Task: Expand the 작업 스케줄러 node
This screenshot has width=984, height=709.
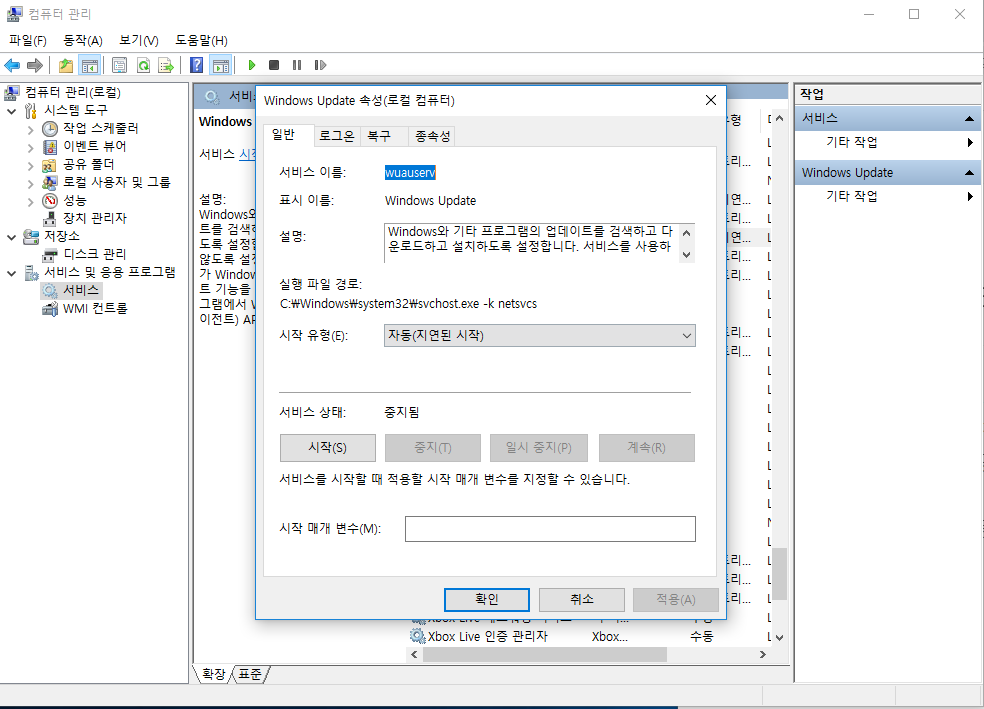Action: tap(30, 129)
